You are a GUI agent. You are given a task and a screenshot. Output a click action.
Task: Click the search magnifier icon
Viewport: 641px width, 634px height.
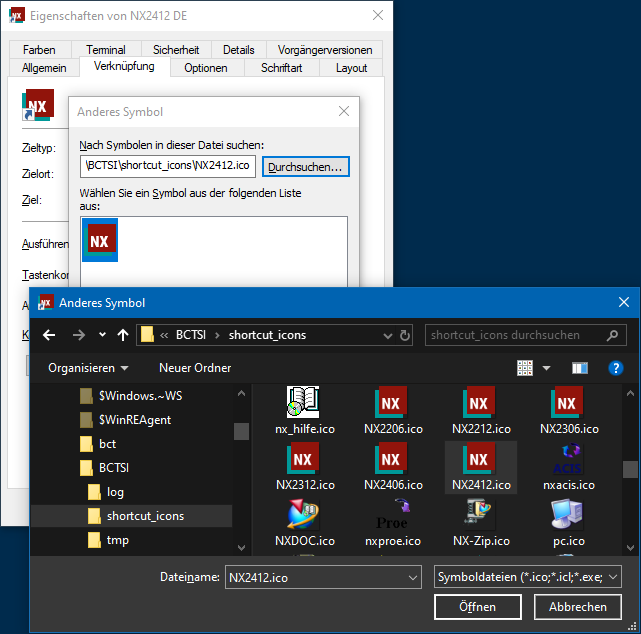tap(612, 336)
